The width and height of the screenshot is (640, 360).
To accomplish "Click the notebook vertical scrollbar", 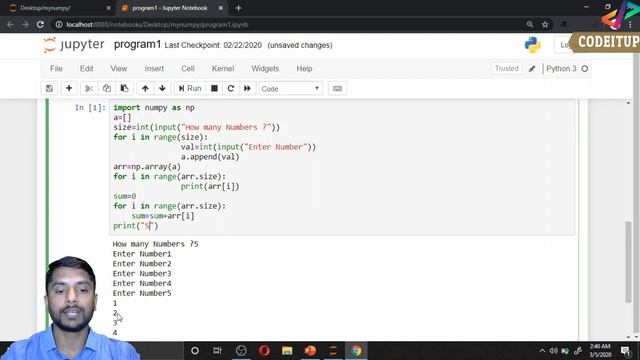I will 628,261.
